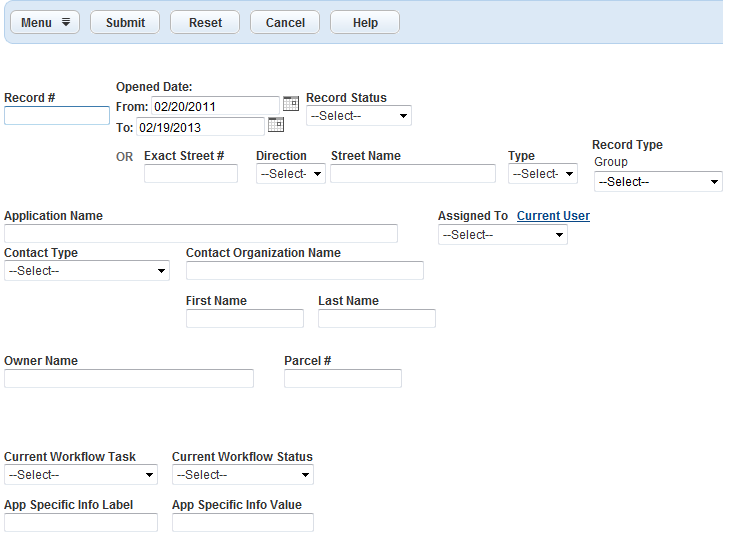Open the Record Type Group dropdown
Image resolution: width=729 pixels, height=540 pixels.
click(x=658, y=182)
